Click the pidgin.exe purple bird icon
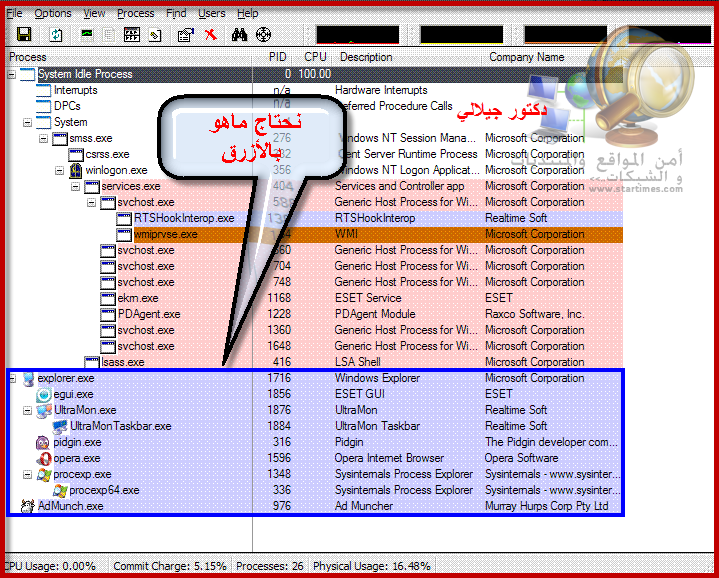The image size is (719, 578). [x=43, y=443]
